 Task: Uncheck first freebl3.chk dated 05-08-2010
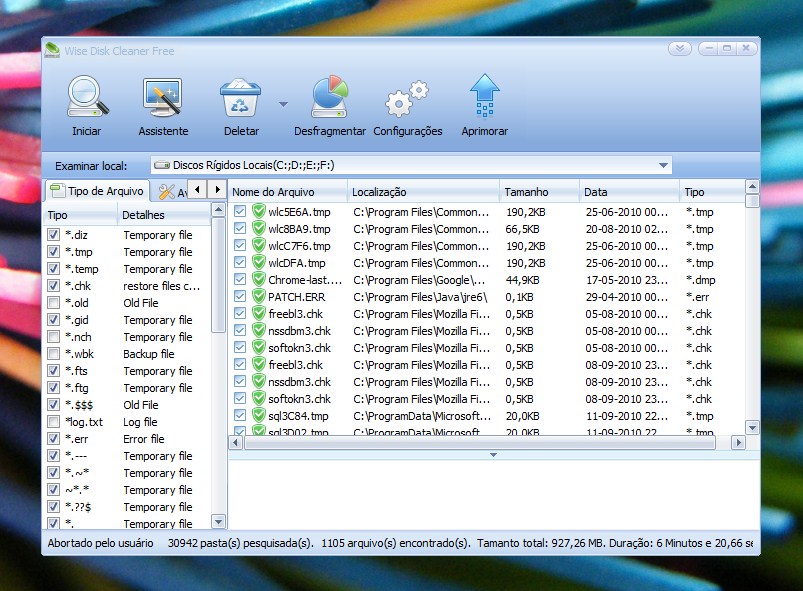click(240, 313)
